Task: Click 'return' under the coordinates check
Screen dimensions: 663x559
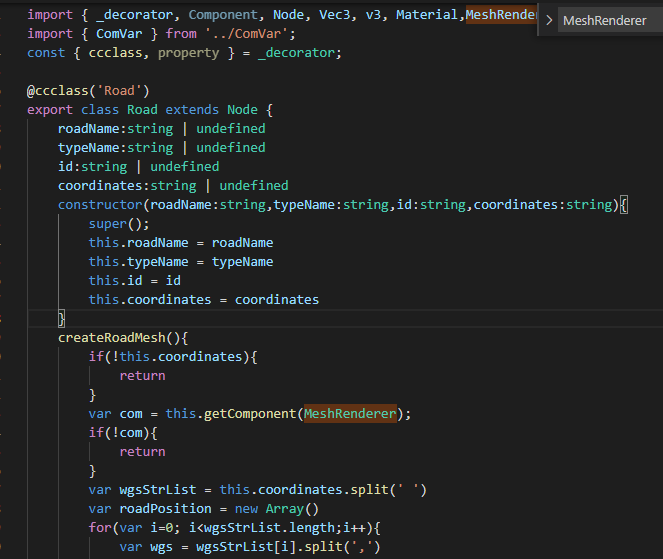Action: point(142,376)
